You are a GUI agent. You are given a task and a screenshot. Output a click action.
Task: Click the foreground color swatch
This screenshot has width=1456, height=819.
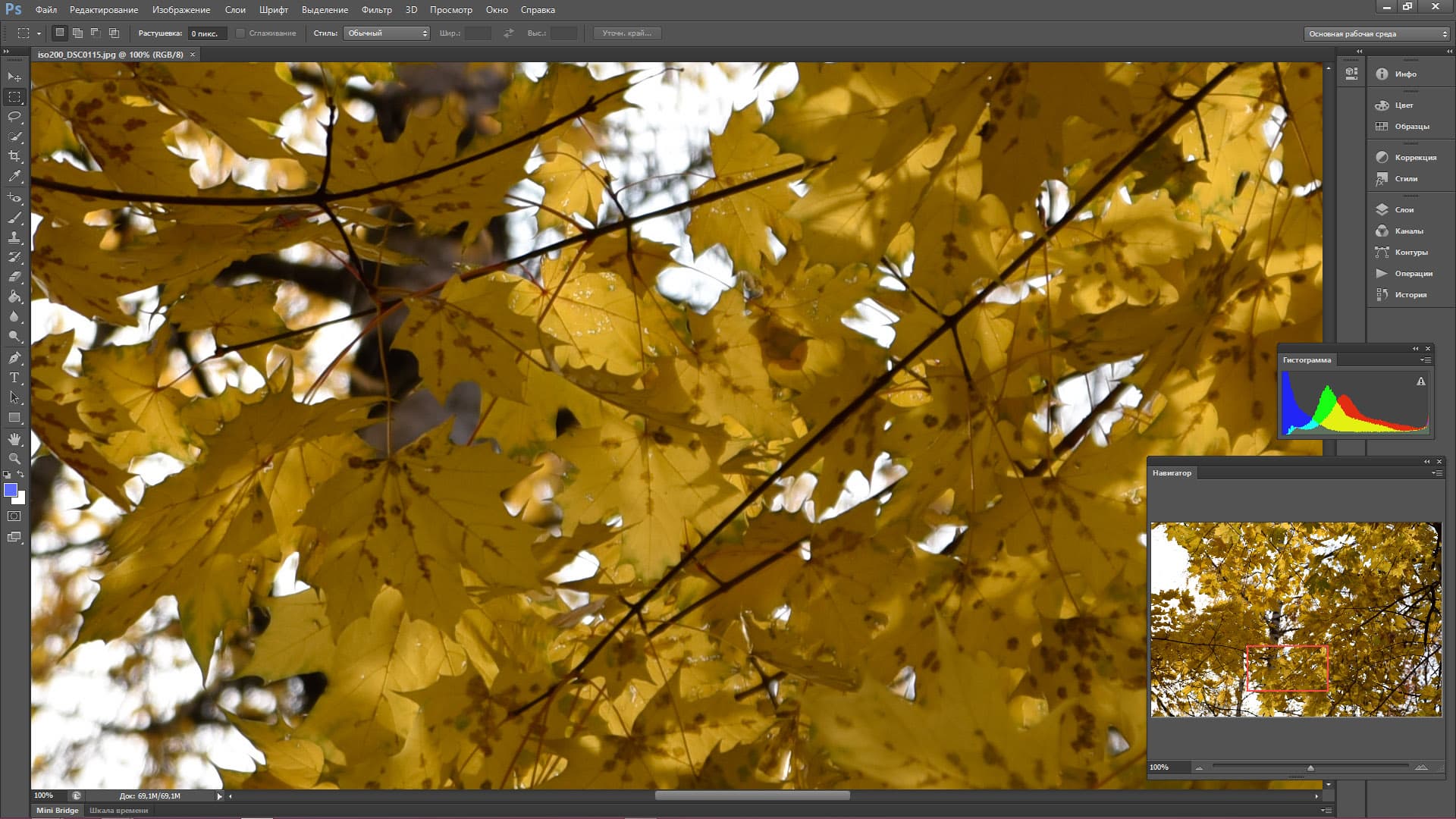pos(11,491)
